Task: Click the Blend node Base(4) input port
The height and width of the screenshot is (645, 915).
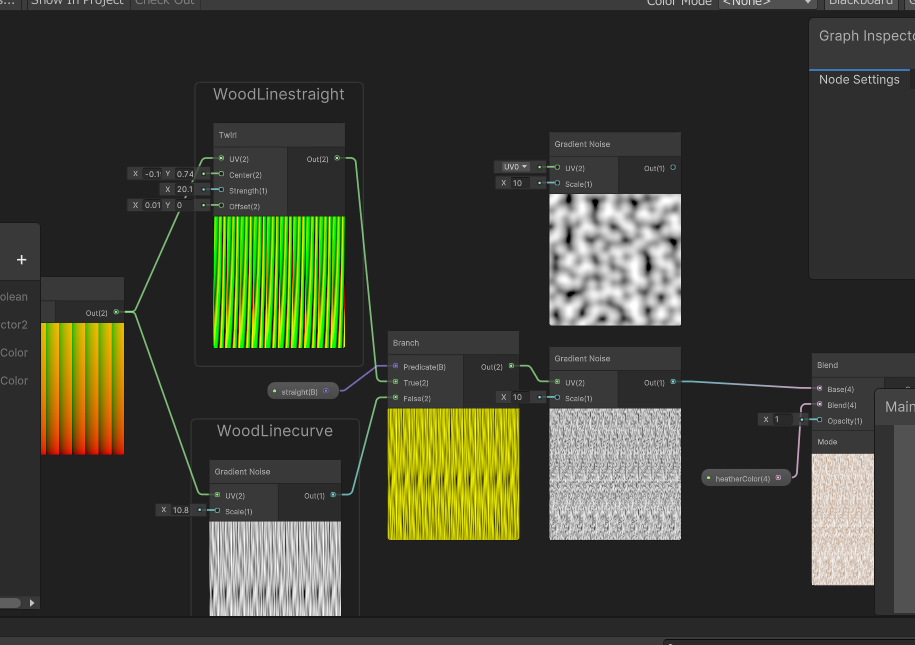Action: click(819, 389)
